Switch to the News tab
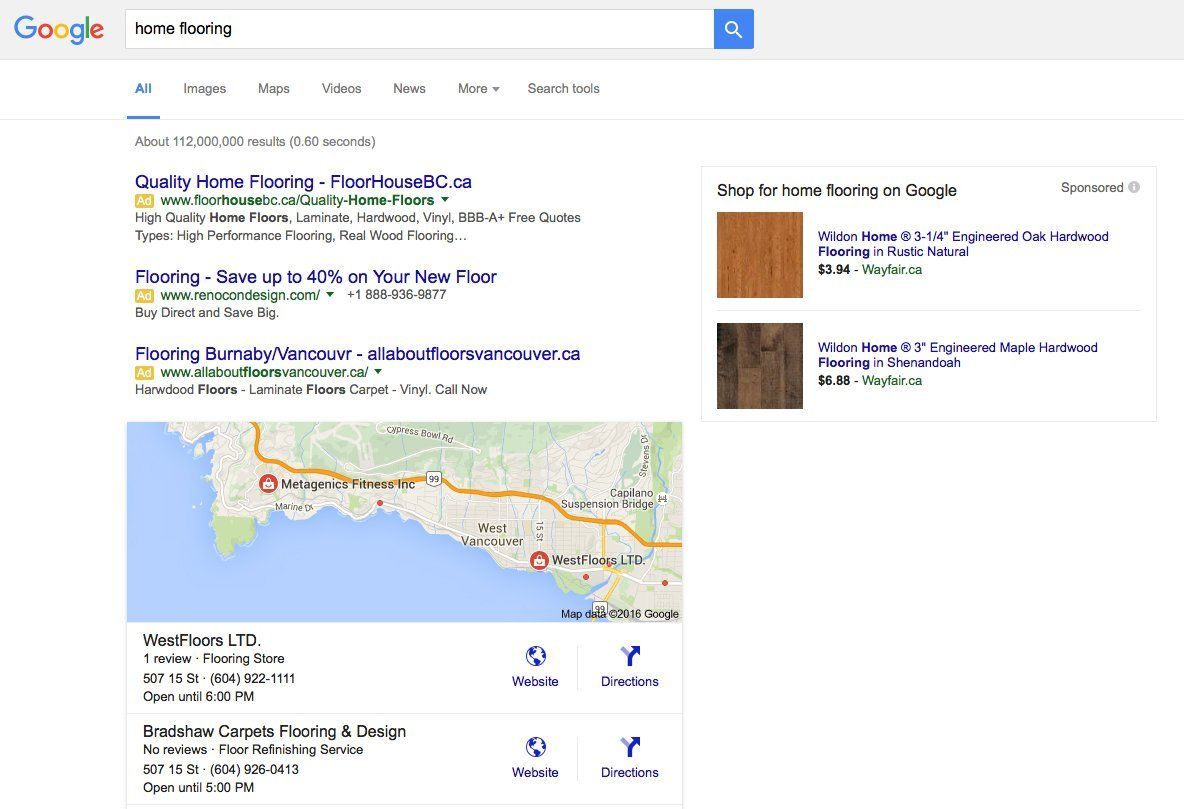This screenshot has width=1184, height=809. pyautogui.click(x=409, y=88)
